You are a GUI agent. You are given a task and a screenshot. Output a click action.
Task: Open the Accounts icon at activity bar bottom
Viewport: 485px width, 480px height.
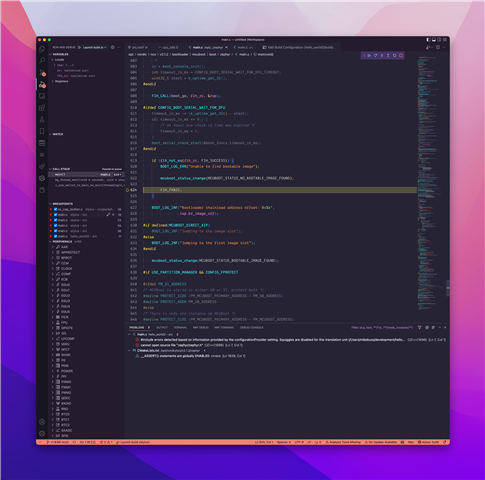pyautogui.click(x=42, y=422)
